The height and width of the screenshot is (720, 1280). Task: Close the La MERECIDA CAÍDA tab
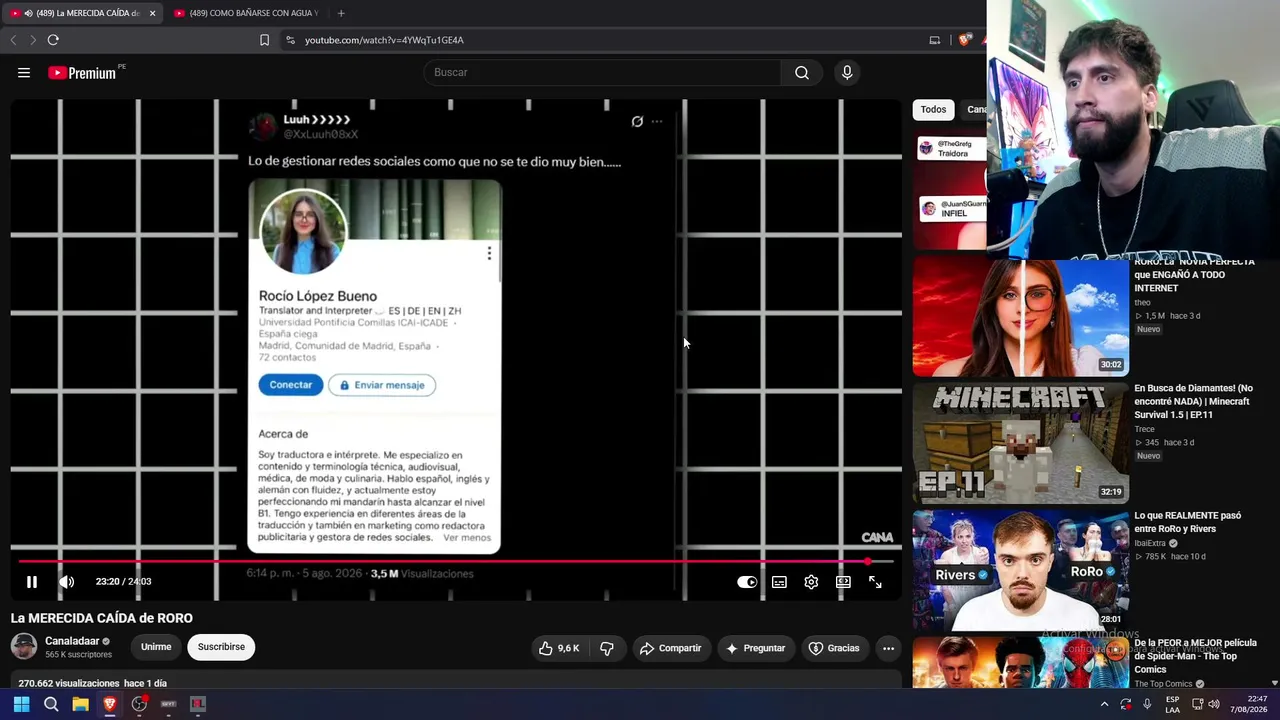click(x=152, y=13)
